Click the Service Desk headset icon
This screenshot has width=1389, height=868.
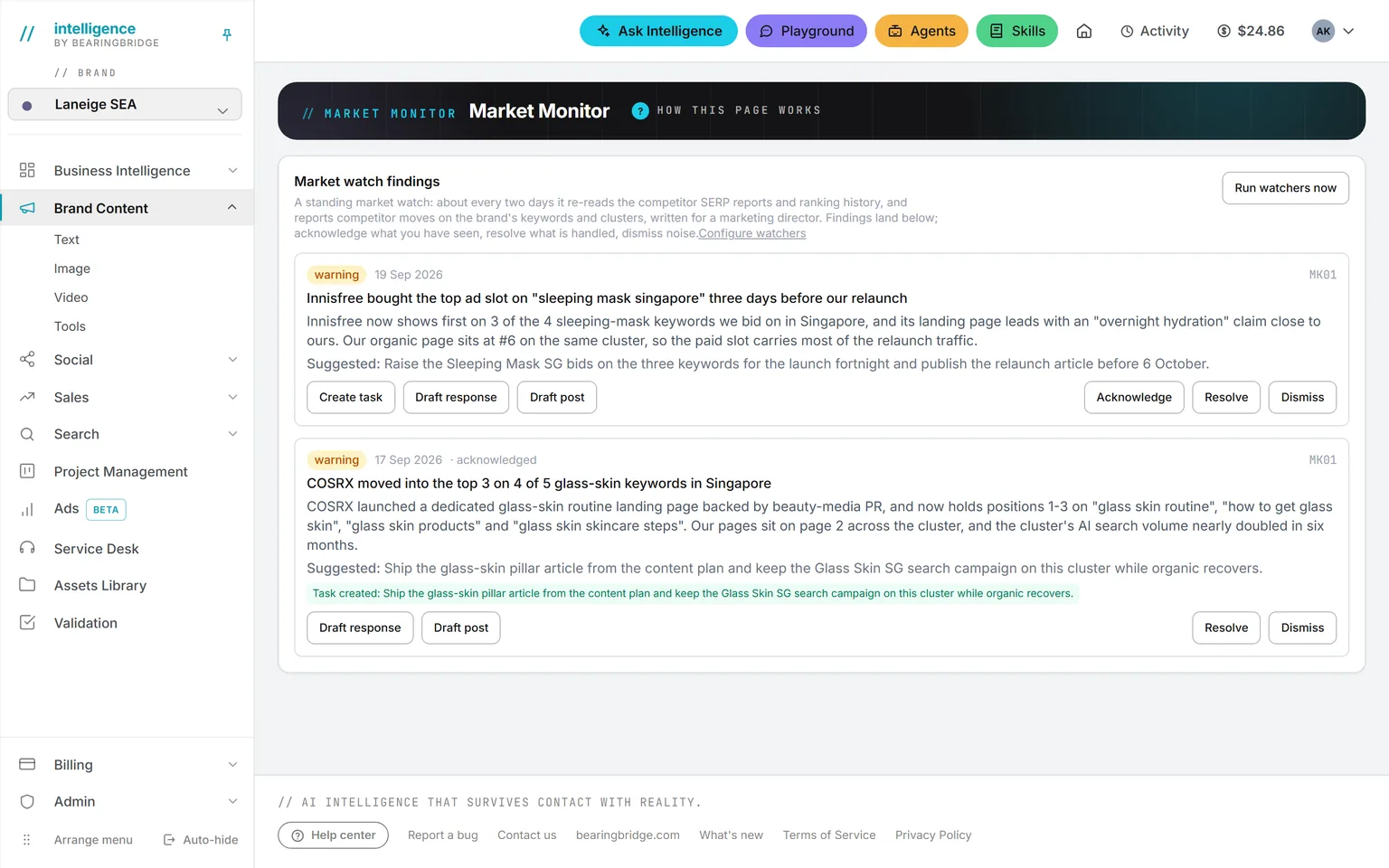click(x=27, y=548)
